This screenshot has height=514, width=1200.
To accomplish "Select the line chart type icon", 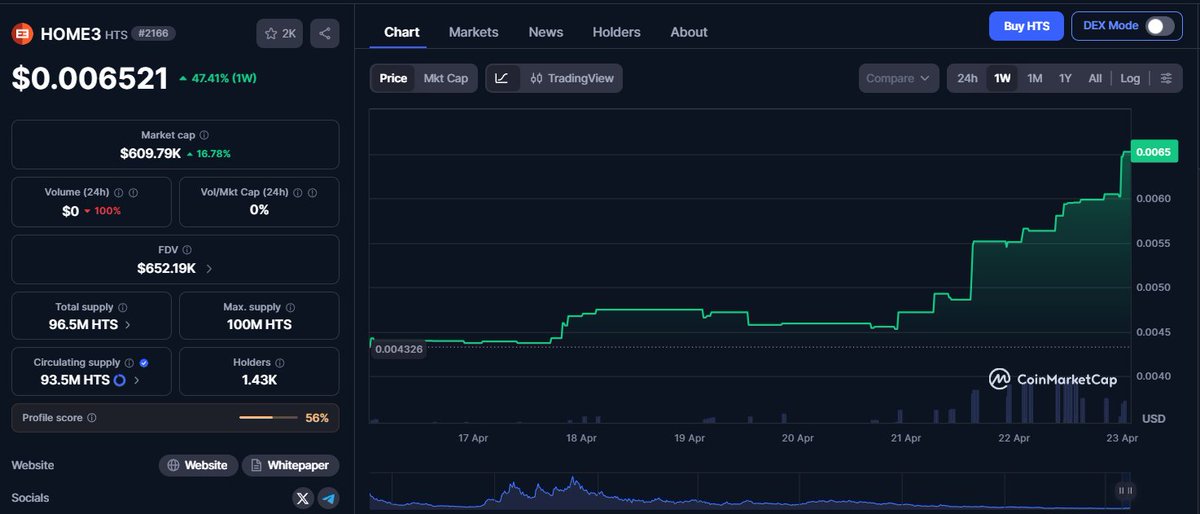I will (503, 78).
